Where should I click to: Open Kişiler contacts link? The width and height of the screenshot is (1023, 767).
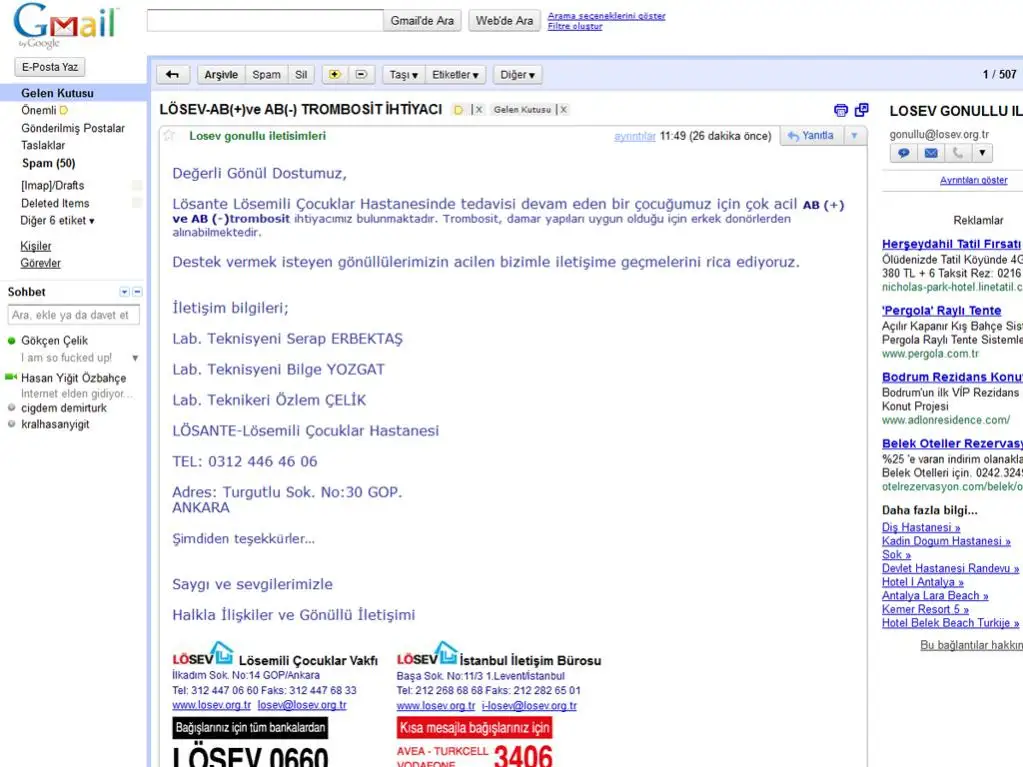(x=35, y=246)
